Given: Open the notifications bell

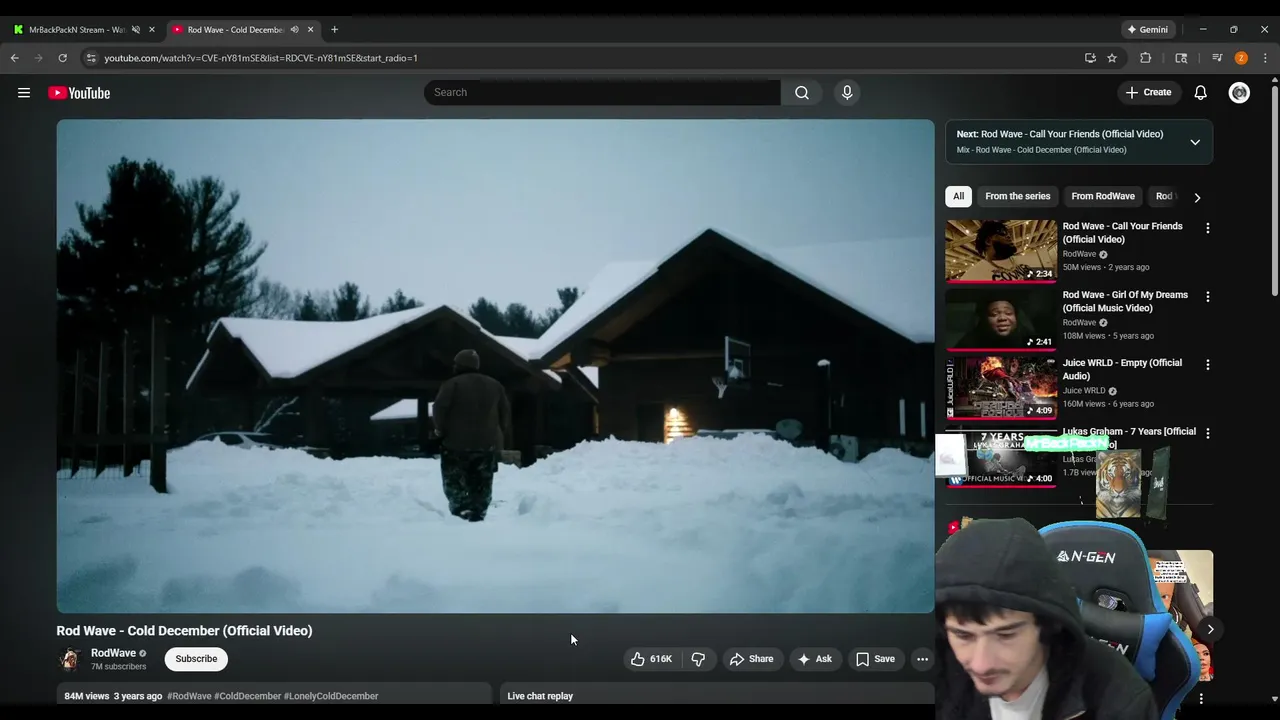Looking at the screenshot, I should pos(1200,93).
